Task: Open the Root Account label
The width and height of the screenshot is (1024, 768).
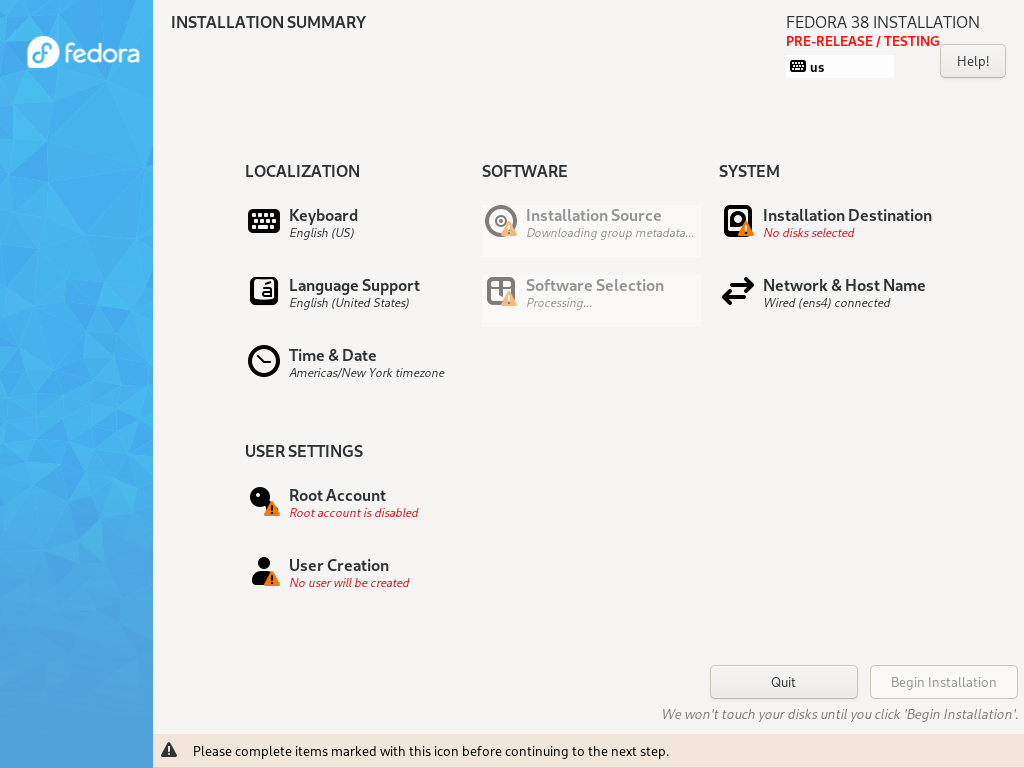Action: (x=338, y=495)
